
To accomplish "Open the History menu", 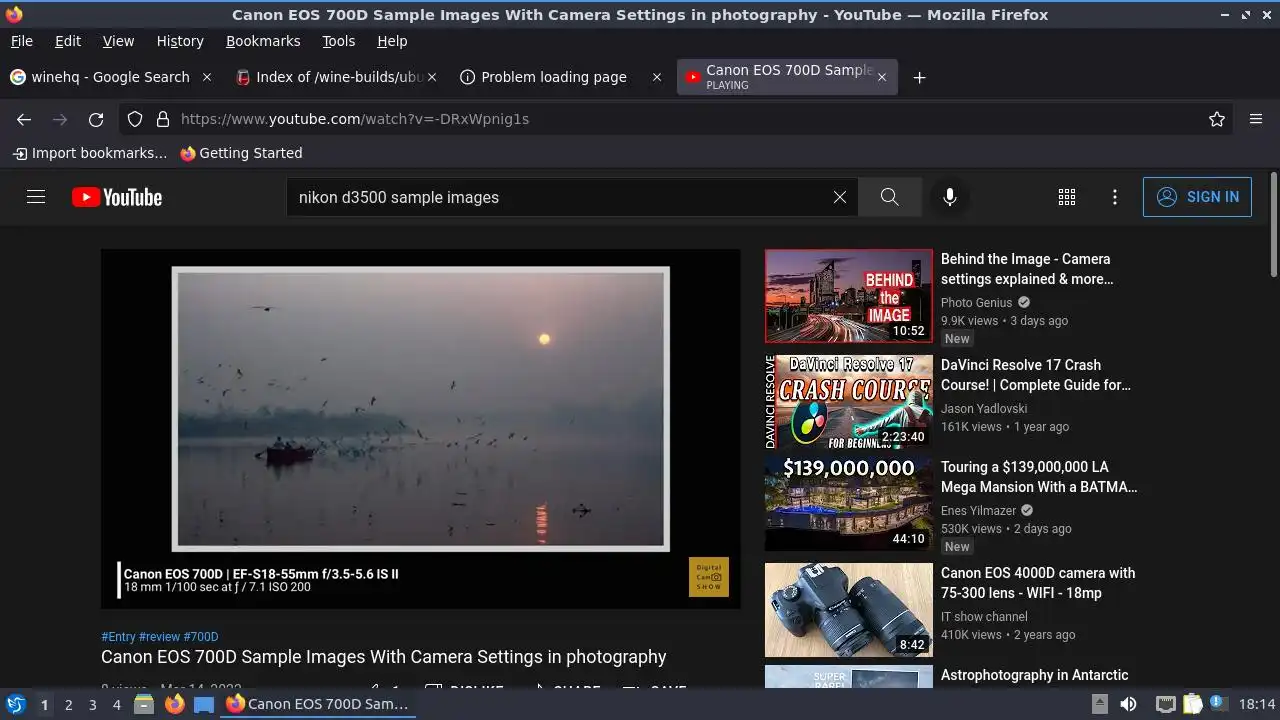I will coord(180,41).
